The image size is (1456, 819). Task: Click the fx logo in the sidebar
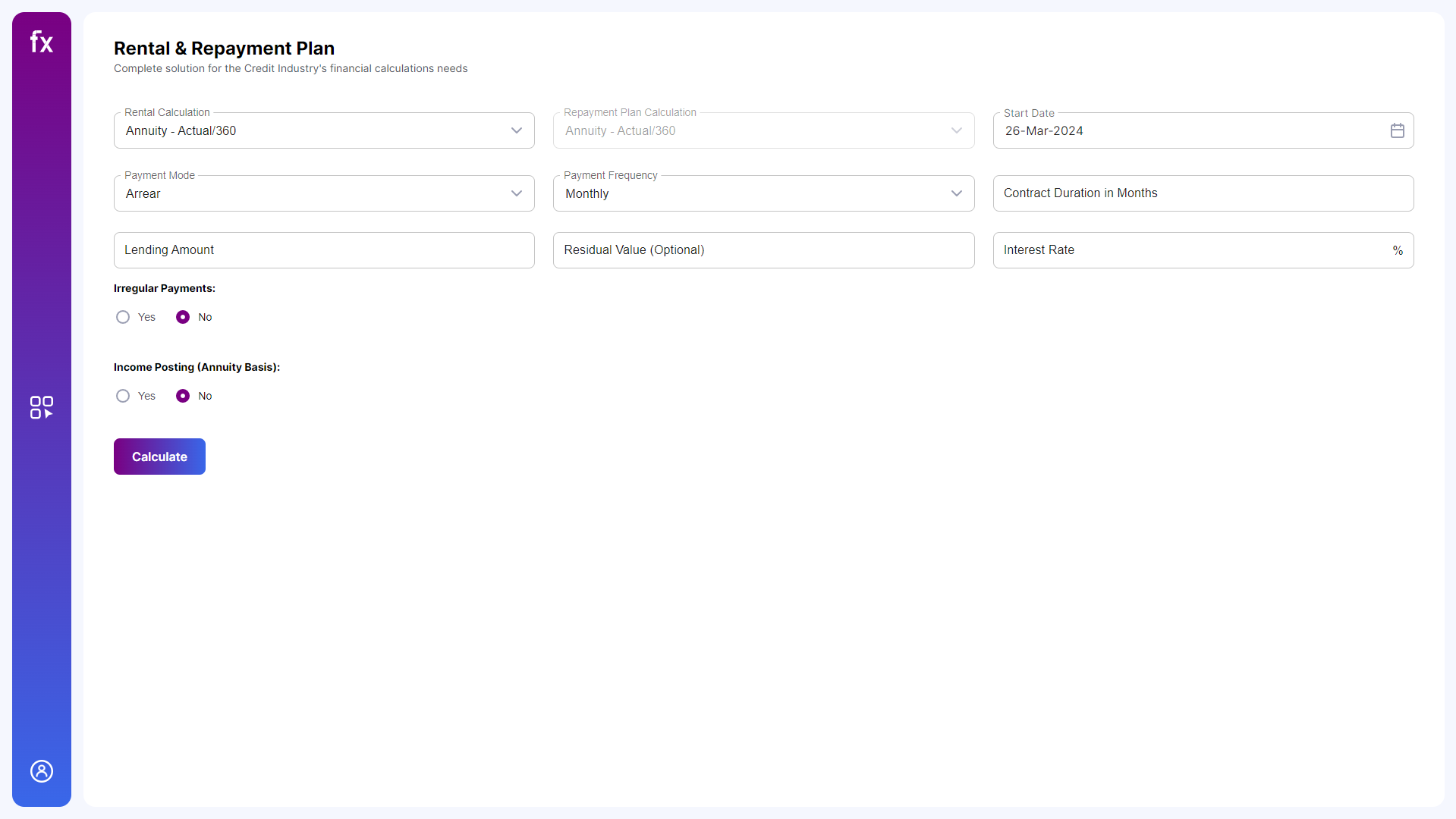click(x=41, y=42)
